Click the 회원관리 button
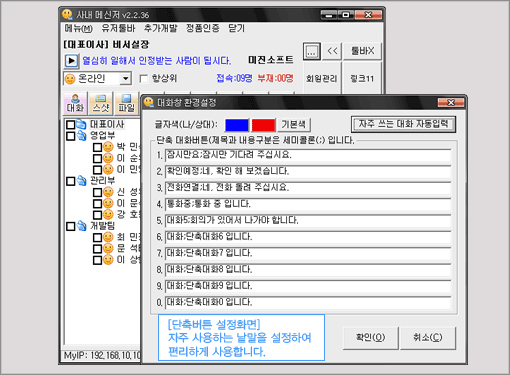The width and height of the screenshot is (510, 375). (322, 79)
